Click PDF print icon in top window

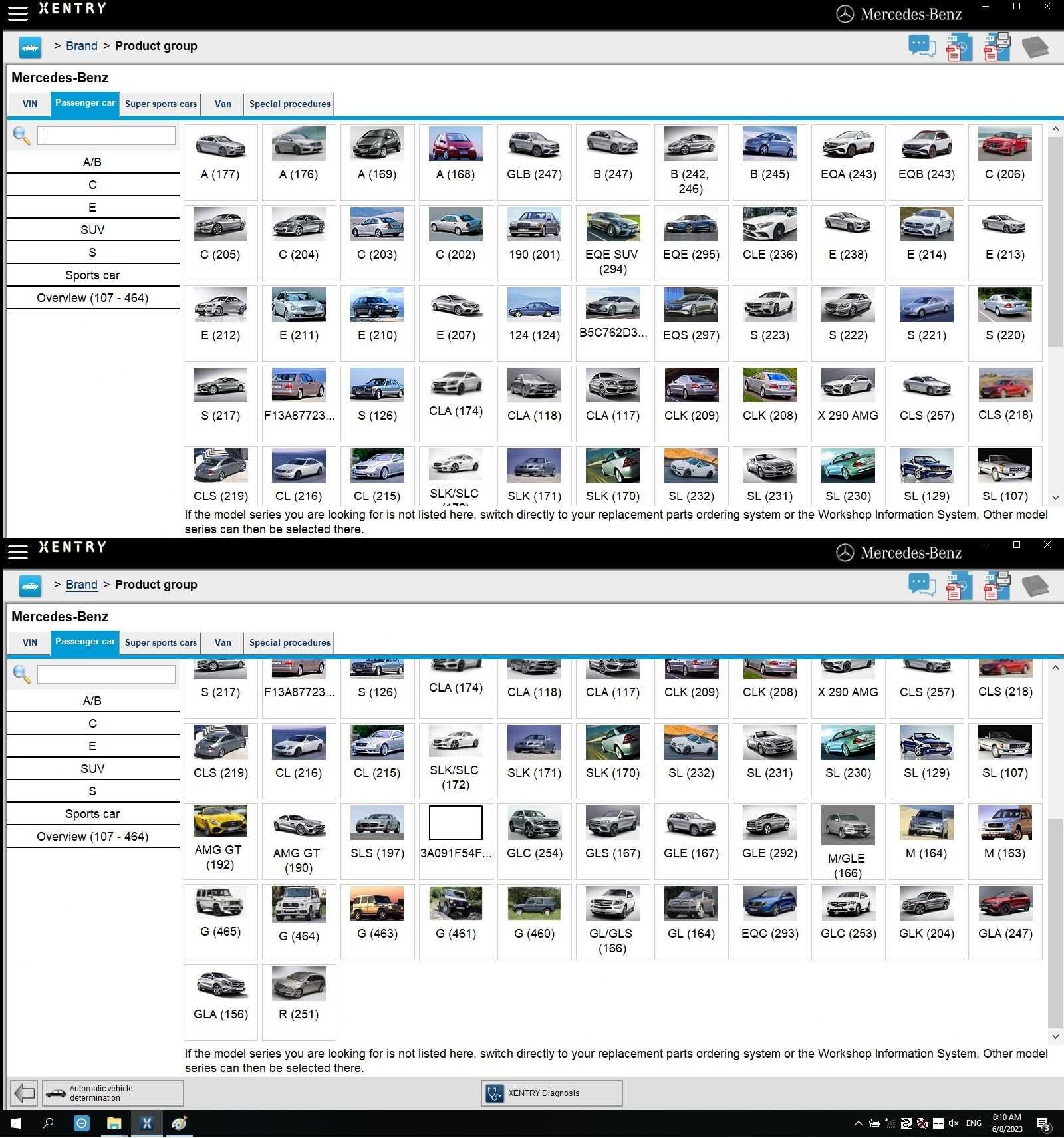(996, 47)
